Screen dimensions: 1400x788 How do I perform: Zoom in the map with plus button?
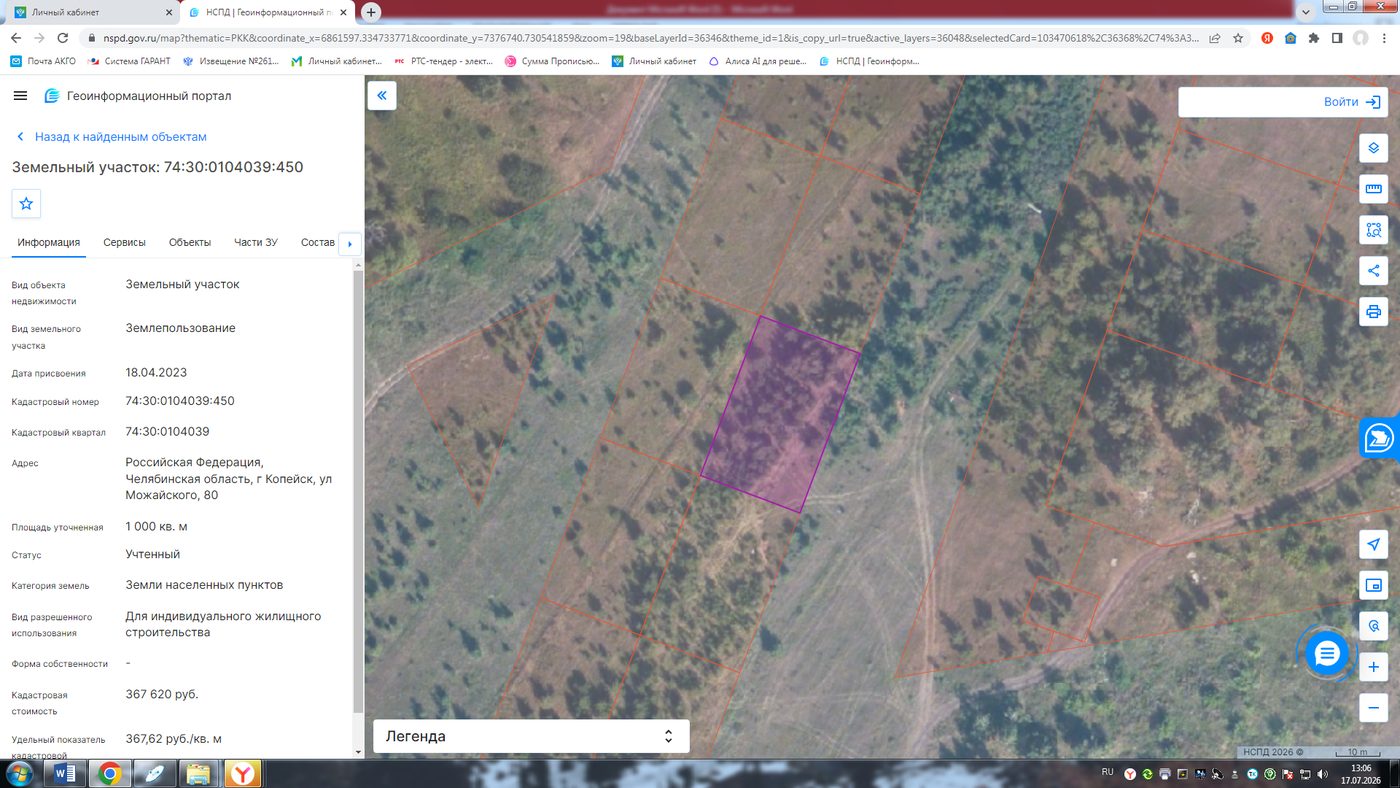tap(1374, 667)
